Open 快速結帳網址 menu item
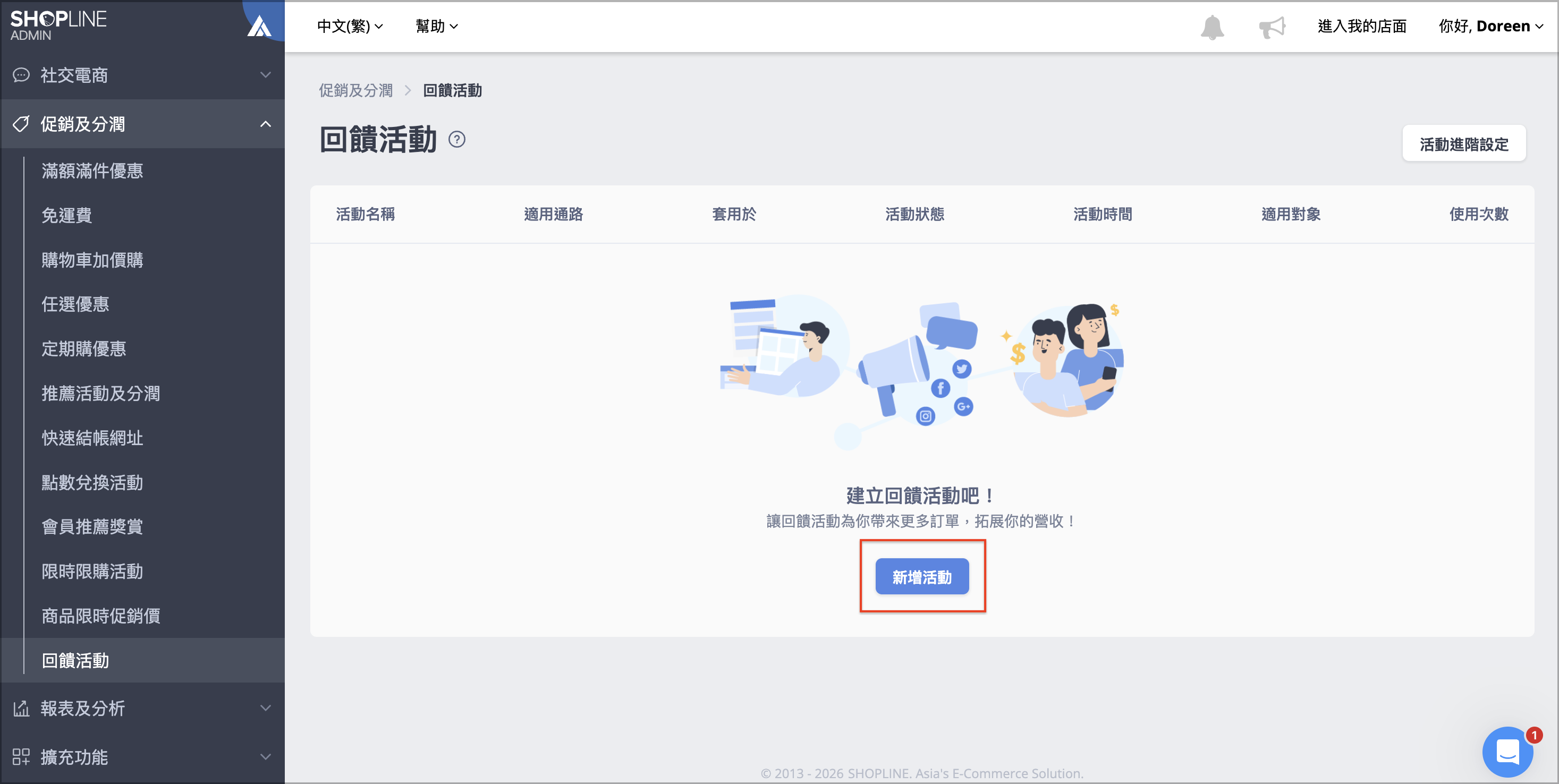The height and width of the screenshot is (784, 1559). (92, 438)
